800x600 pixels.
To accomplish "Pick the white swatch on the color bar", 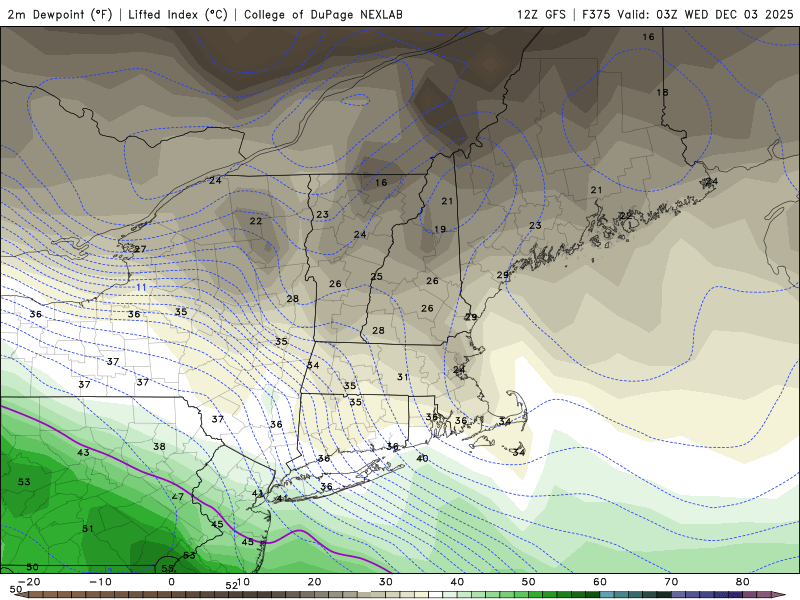I will coord(436,595).
